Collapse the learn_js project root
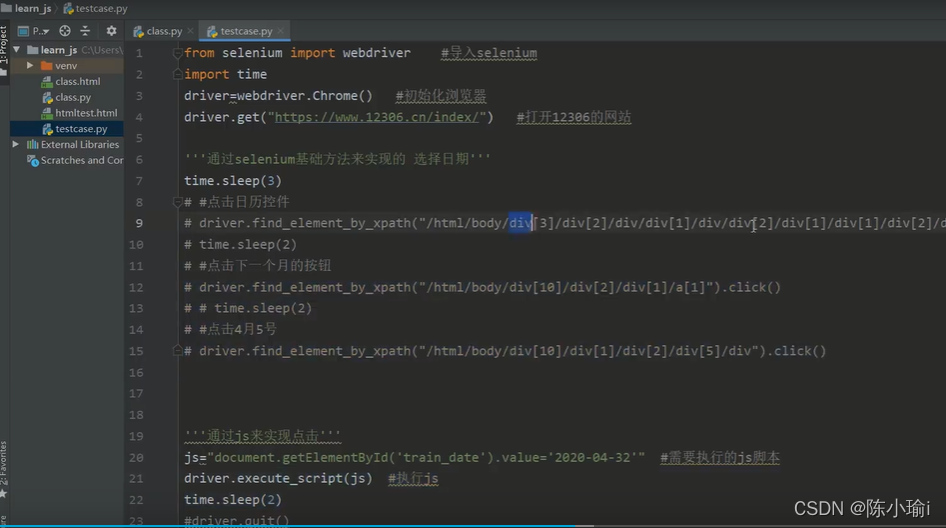Viewport: 946px width, 528px height. coord(17,49)
